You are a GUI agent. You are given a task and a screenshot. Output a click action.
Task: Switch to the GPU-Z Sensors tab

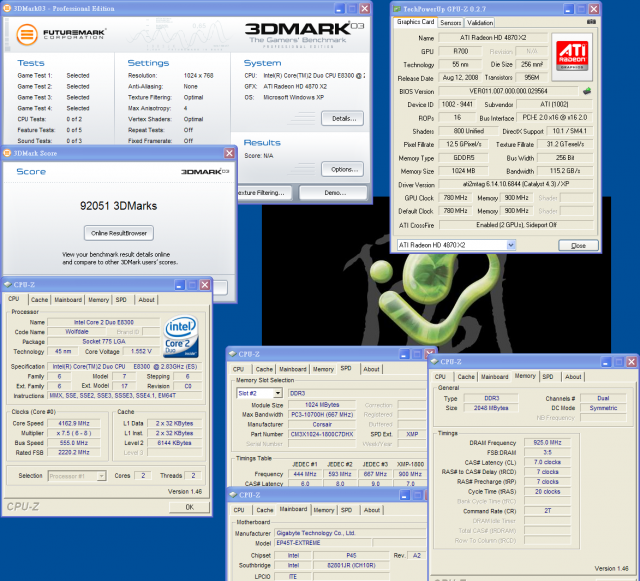tap(451, 23)
